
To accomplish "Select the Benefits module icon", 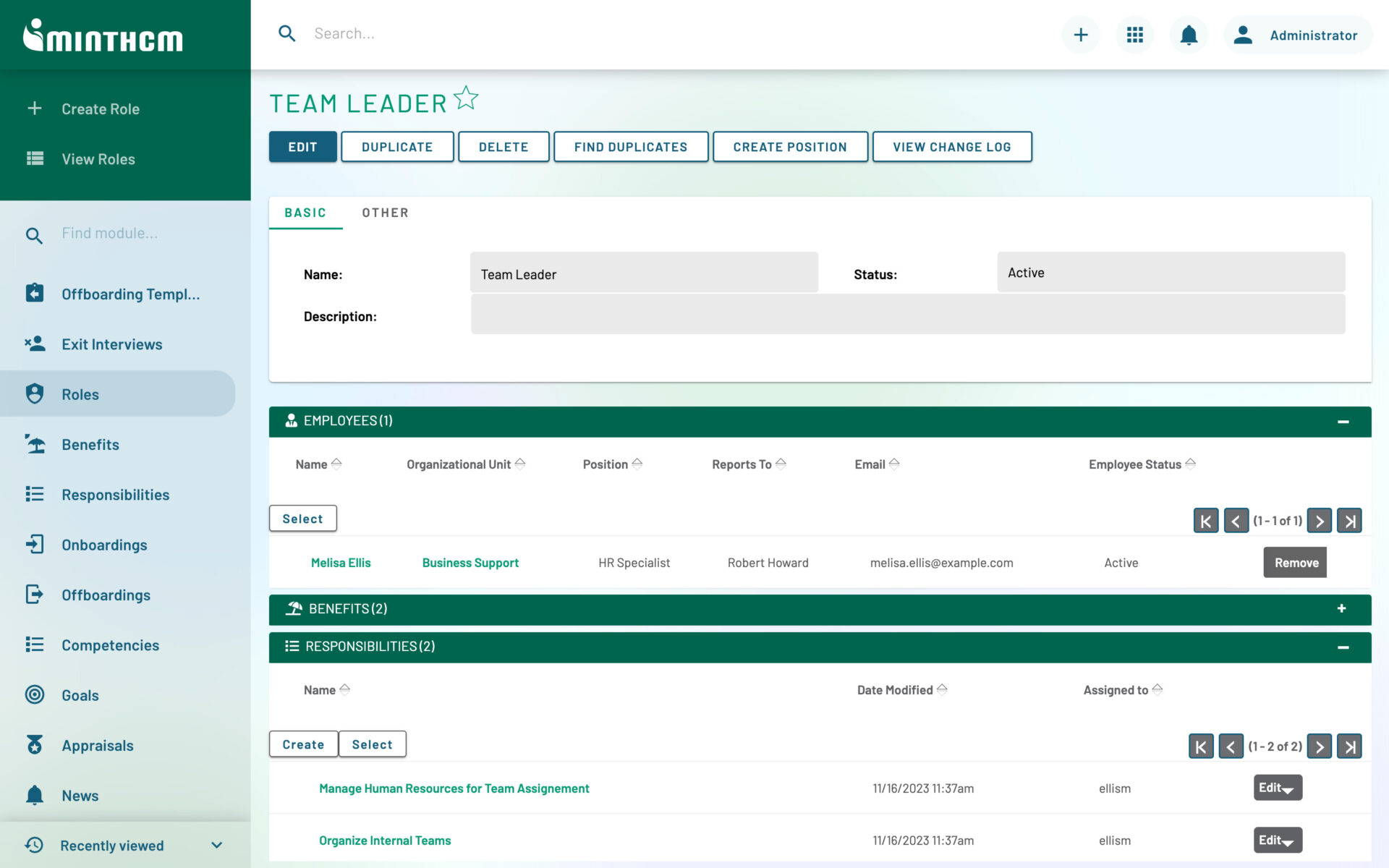I will click(35, 444).
